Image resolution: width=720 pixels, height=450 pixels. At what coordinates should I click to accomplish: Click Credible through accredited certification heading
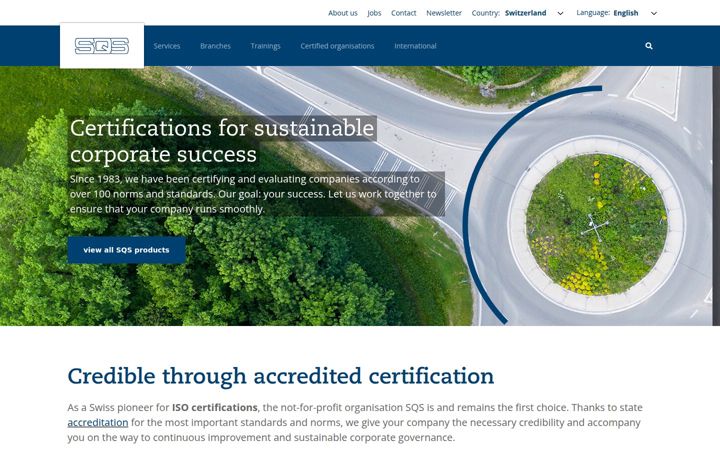click(x=281, y=377)
